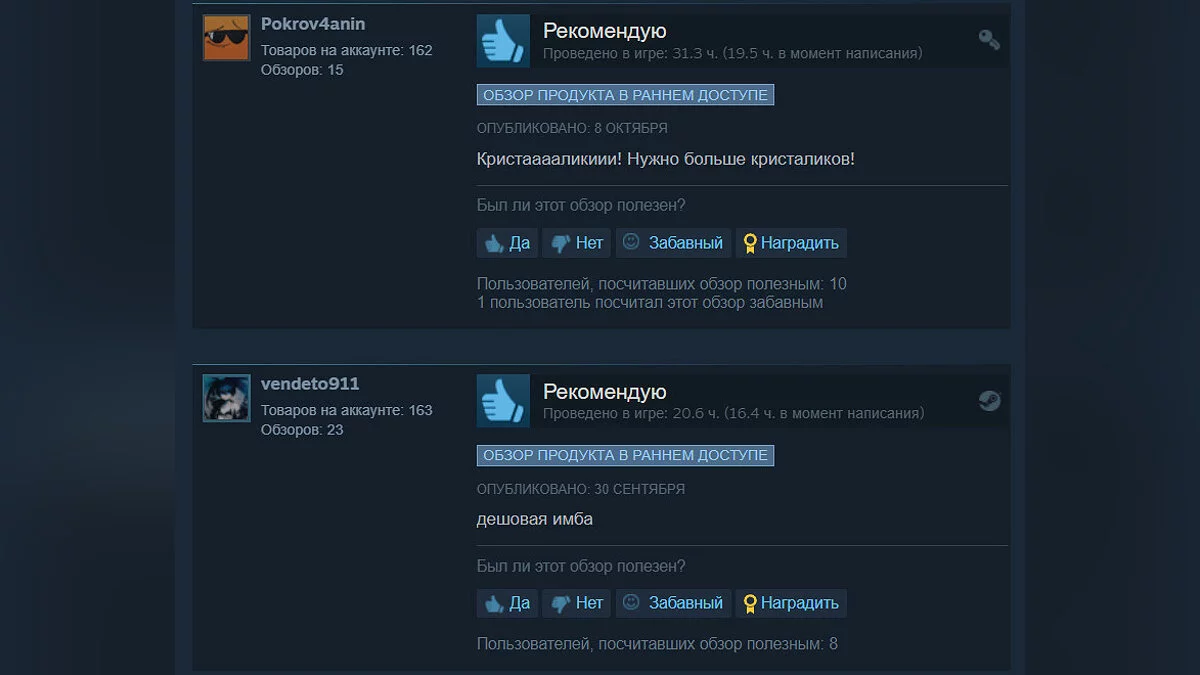Click Pokrov4anin's sunglasses avatar

[x=226, y=38]
